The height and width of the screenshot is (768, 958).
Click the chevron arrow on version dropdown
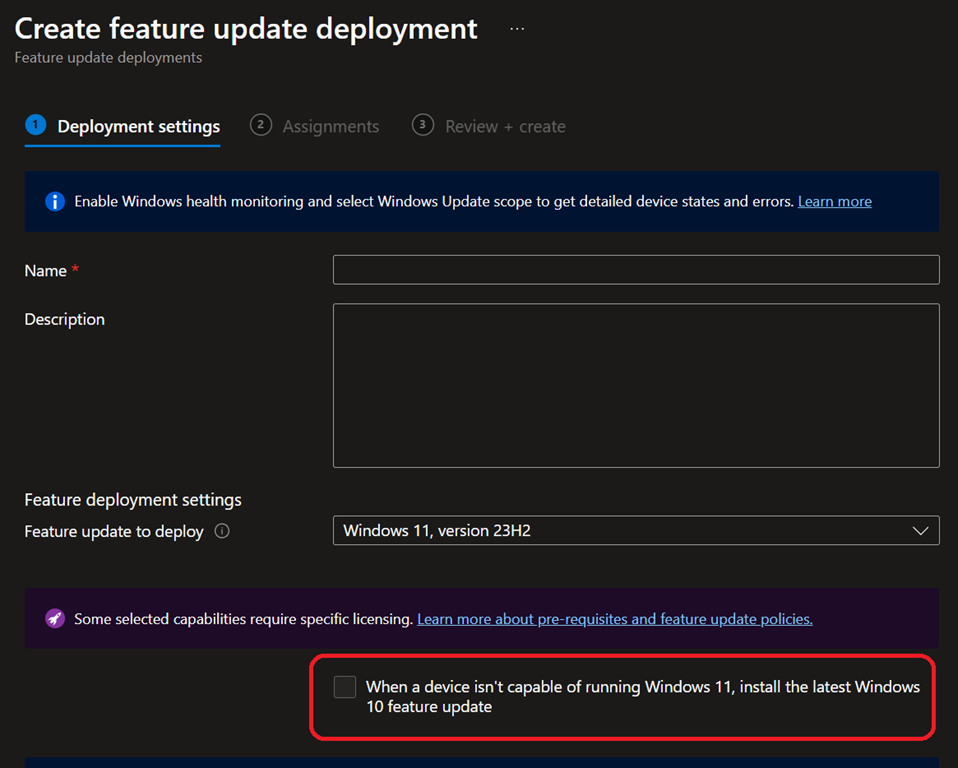tap(920, 531)
